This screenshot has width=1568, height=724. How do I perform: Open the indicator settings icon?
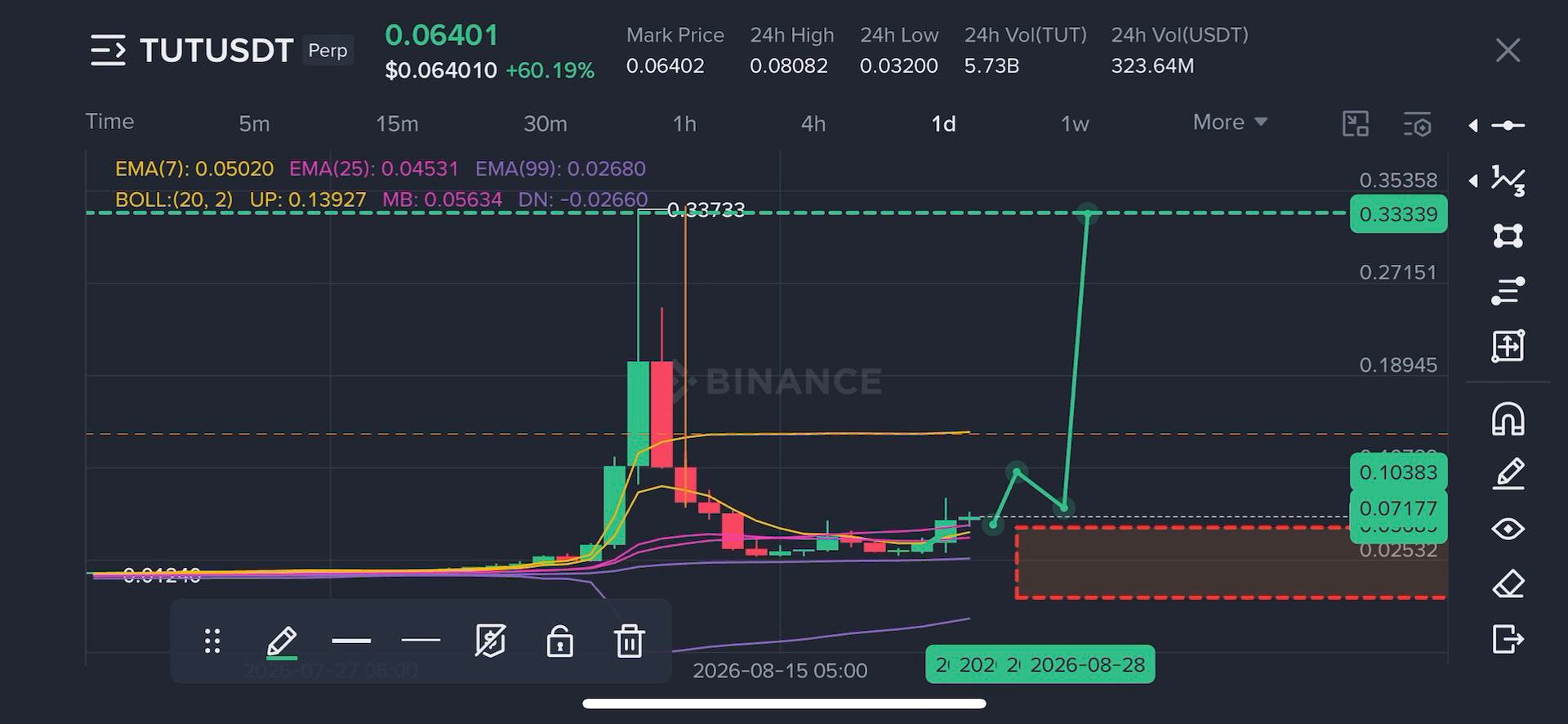[x=1418, y=124]
